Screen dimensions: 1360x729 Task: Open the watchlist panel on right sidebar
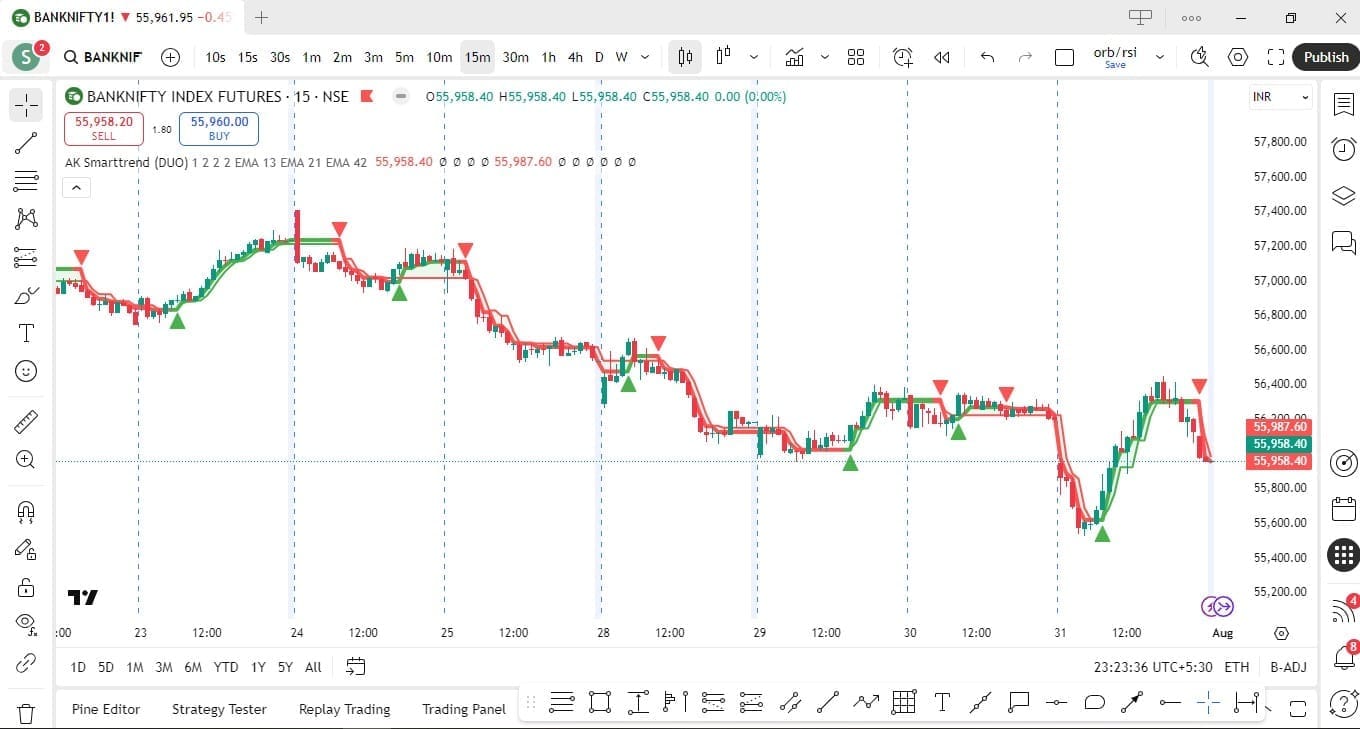click(1343, 105)
